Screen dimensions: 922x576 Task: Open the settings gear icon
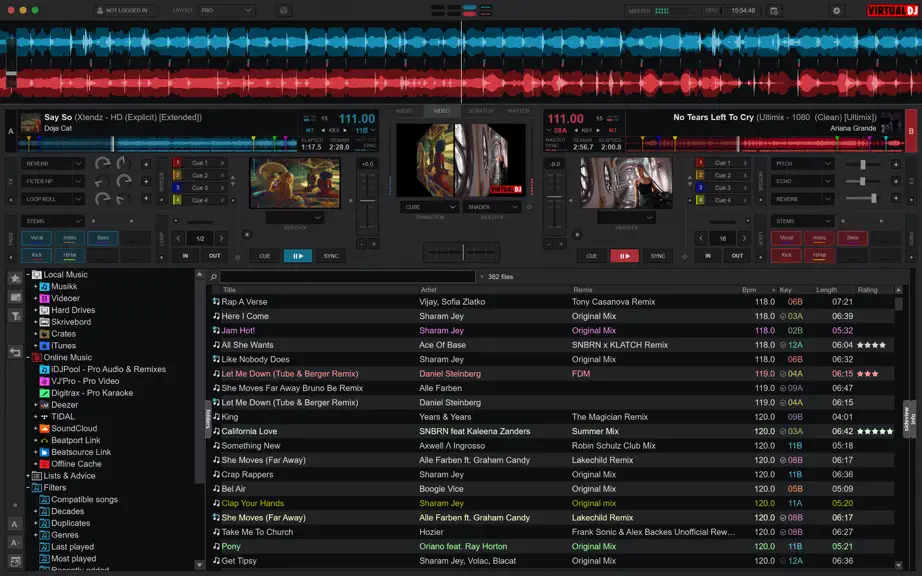[x=836, y=11]
